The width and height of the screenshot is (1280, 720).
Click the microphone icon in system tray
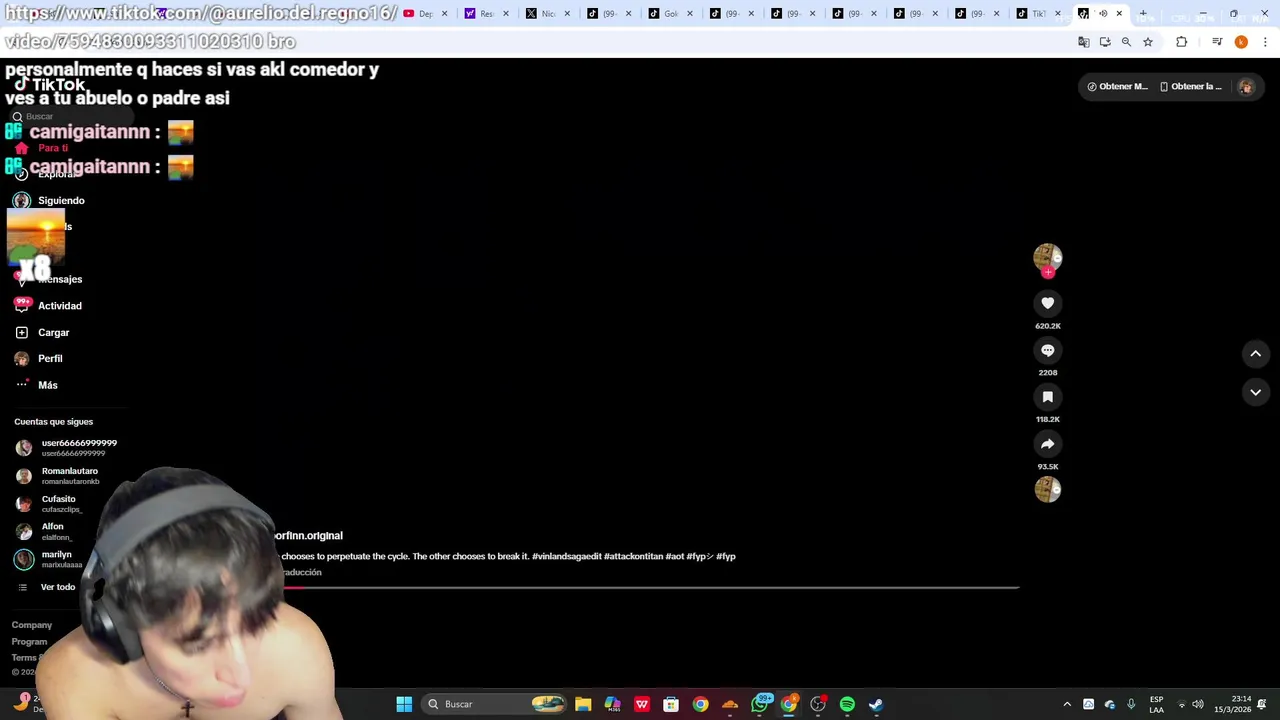(x=1131, y=704)
